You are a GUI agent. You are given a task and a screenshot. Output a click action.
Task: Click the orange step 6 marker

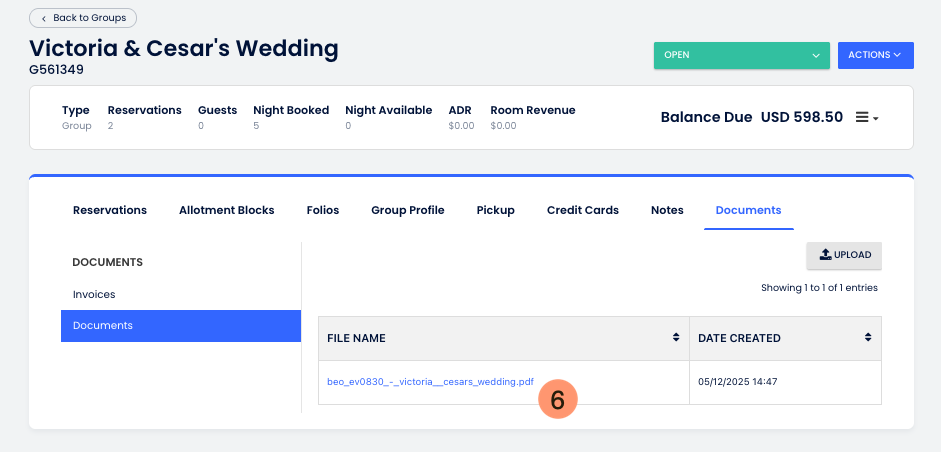coord(558,399)
